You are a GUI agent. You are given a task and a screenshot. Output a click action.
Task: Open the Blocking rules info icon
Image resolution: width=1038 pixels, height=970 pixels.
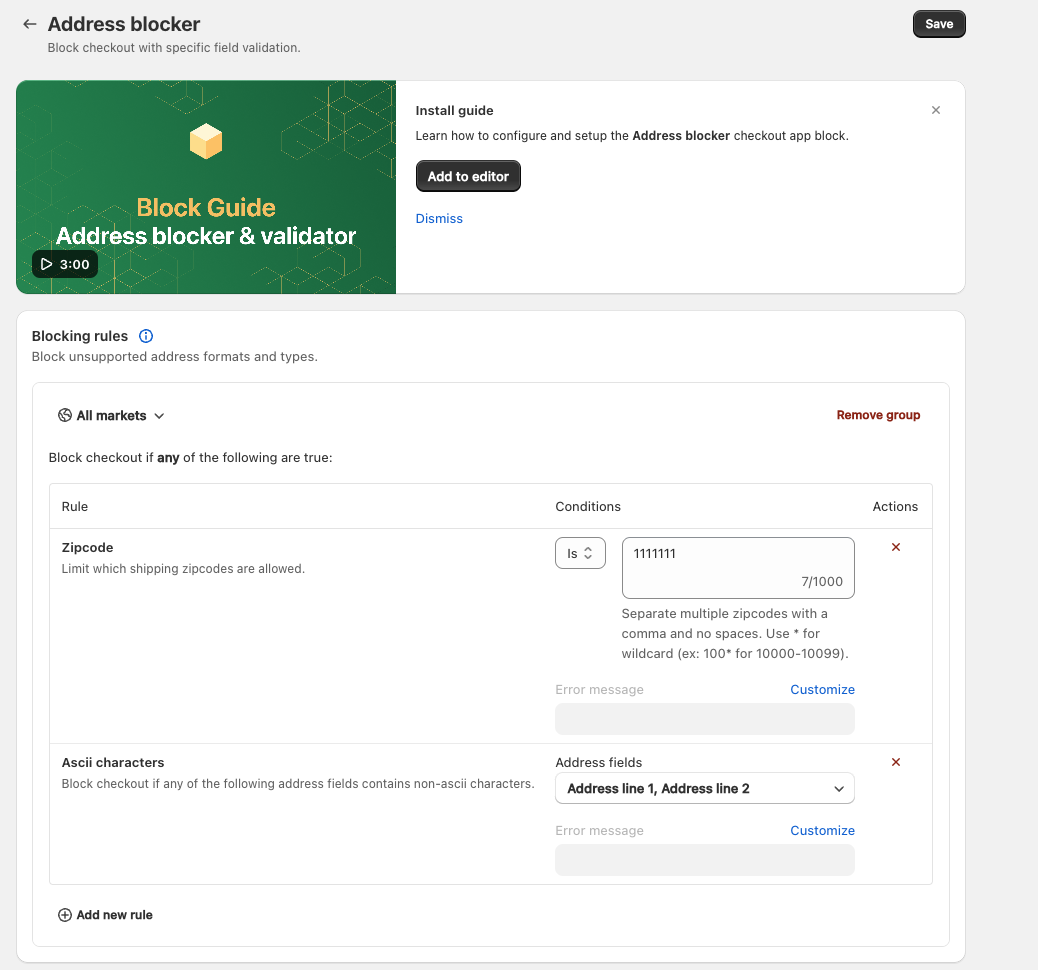click(x=146, y=336)
